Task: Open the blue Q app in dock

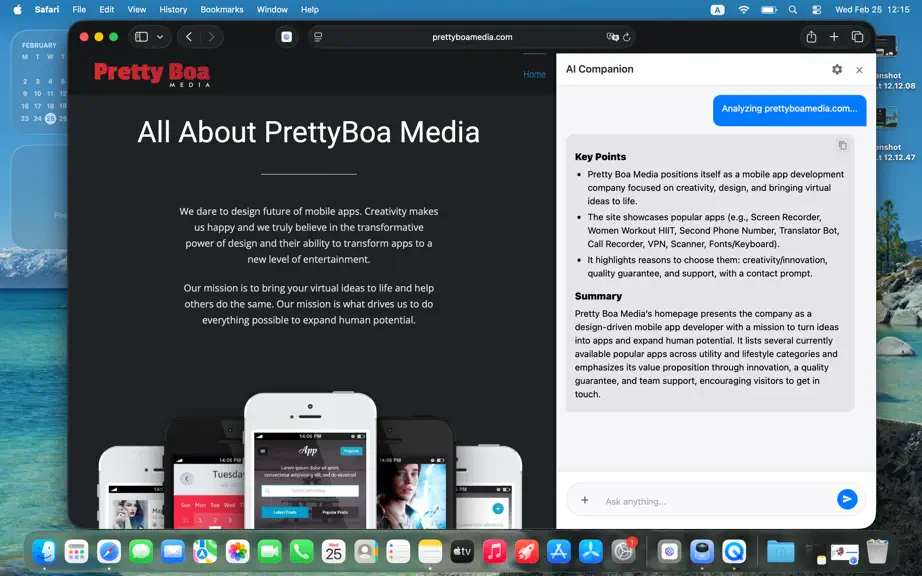Action: pos(734,551)
